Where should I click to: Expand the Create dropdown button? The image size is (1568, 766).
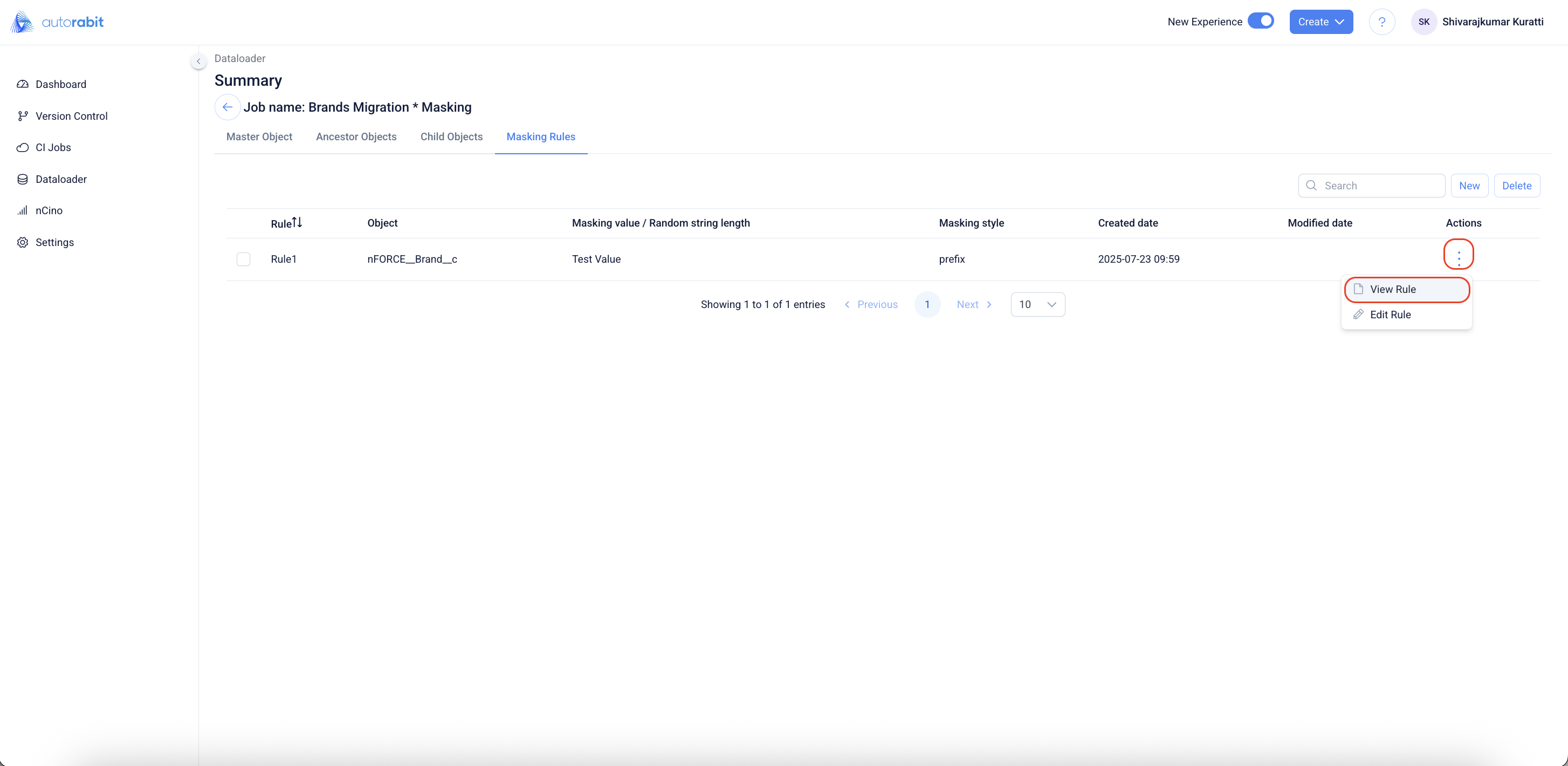coord(1321,22)
